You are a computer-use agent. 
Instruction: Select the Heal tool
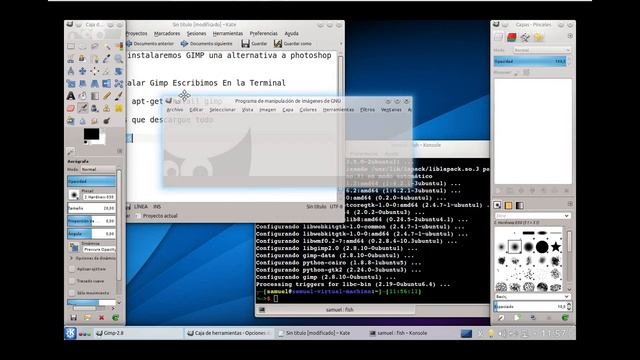(x=119, y=109)
